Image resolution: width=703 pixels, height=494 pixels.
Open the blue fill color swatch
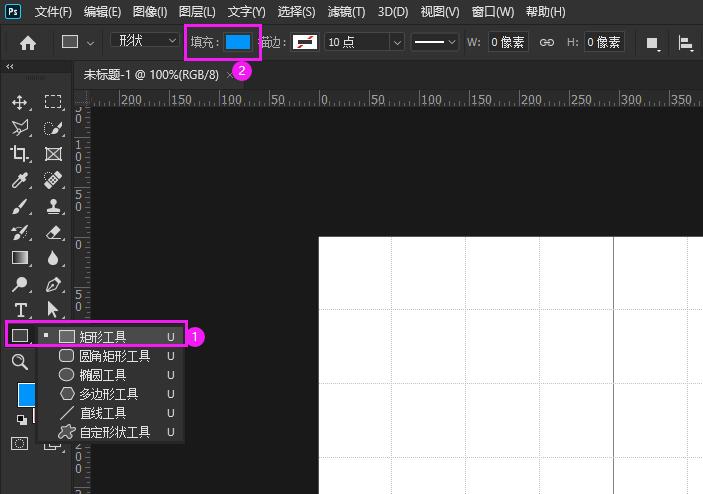238,42
